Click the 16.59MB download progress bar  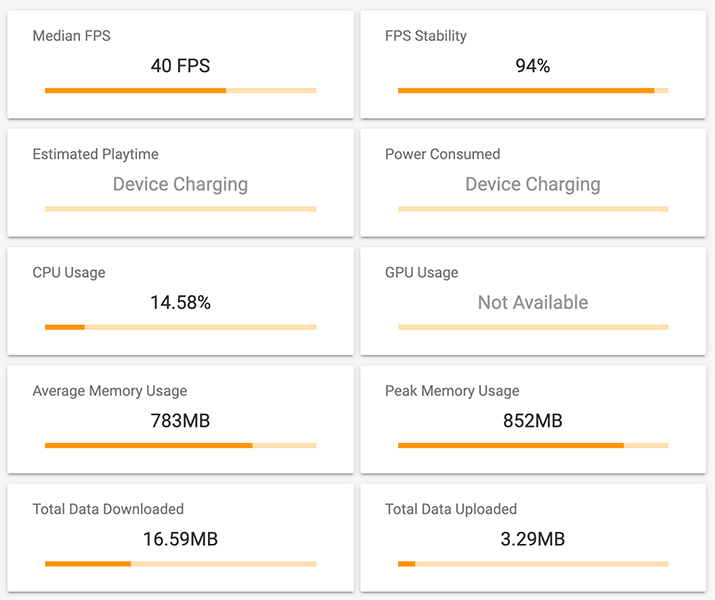tap(181, 564)
